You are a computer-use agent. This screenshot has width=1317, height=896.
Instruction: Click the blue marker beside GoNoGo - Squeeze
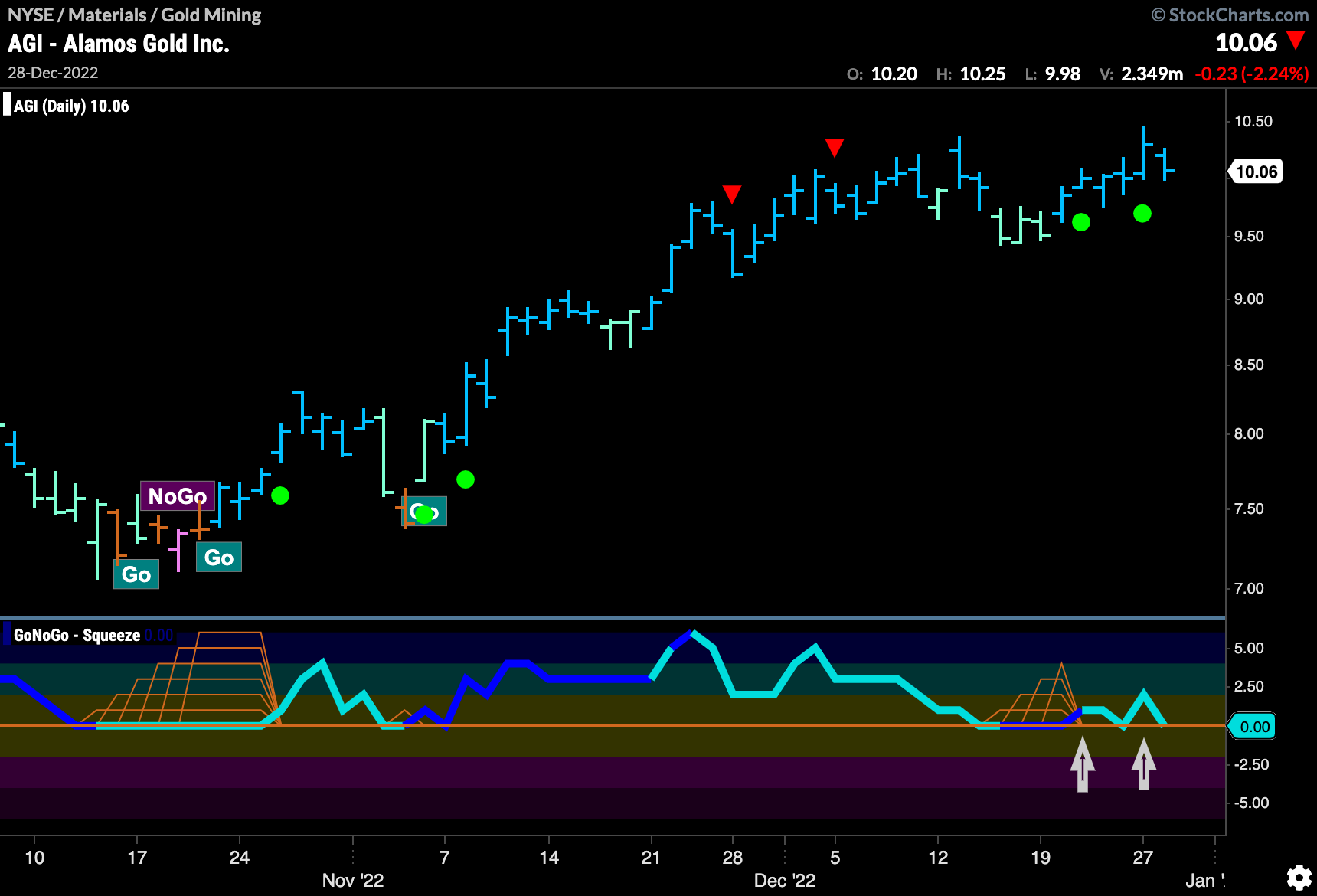(7, 634)
